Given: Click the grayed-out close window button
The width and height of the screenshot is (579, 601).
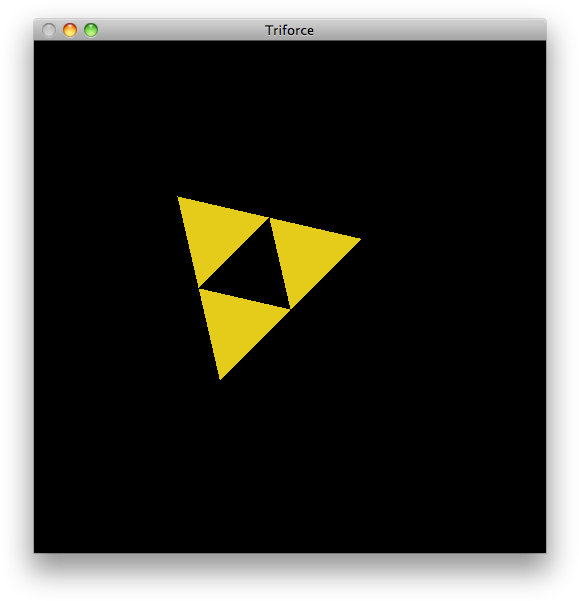Looking at the screenshot, I should coord(49,30).
